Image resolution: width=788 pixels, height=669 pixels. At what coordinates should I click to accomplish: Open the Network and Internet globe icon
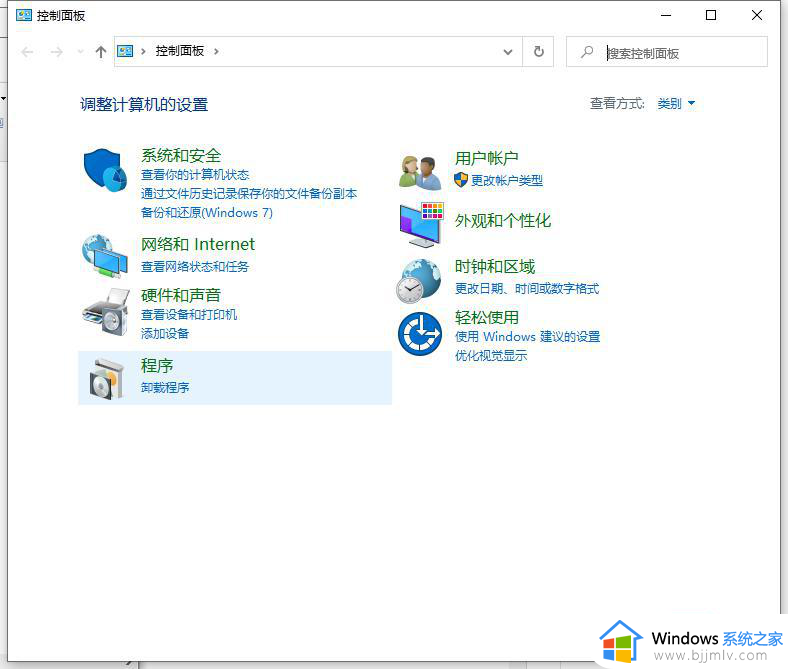tap(105, 256)
